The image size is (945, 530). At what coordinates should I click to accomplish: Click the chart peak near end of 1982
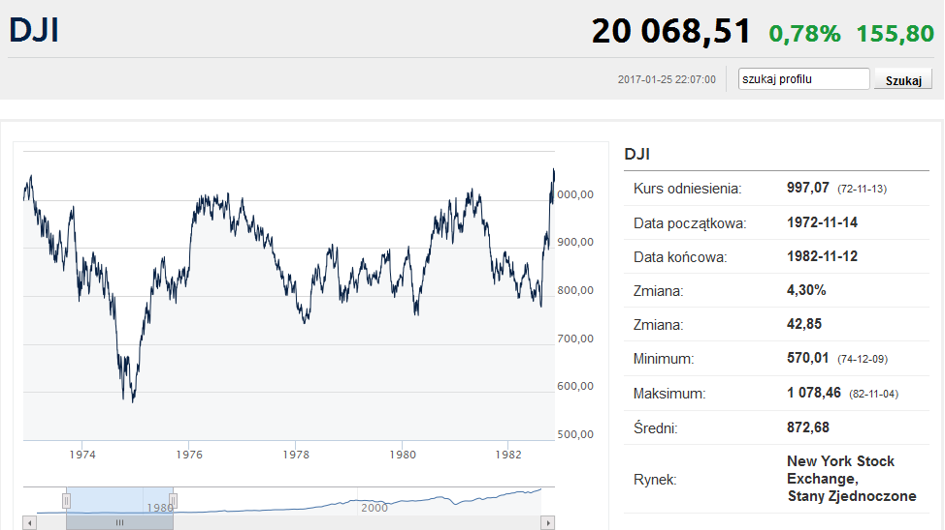pyautogui.click(x=553, y=171)
